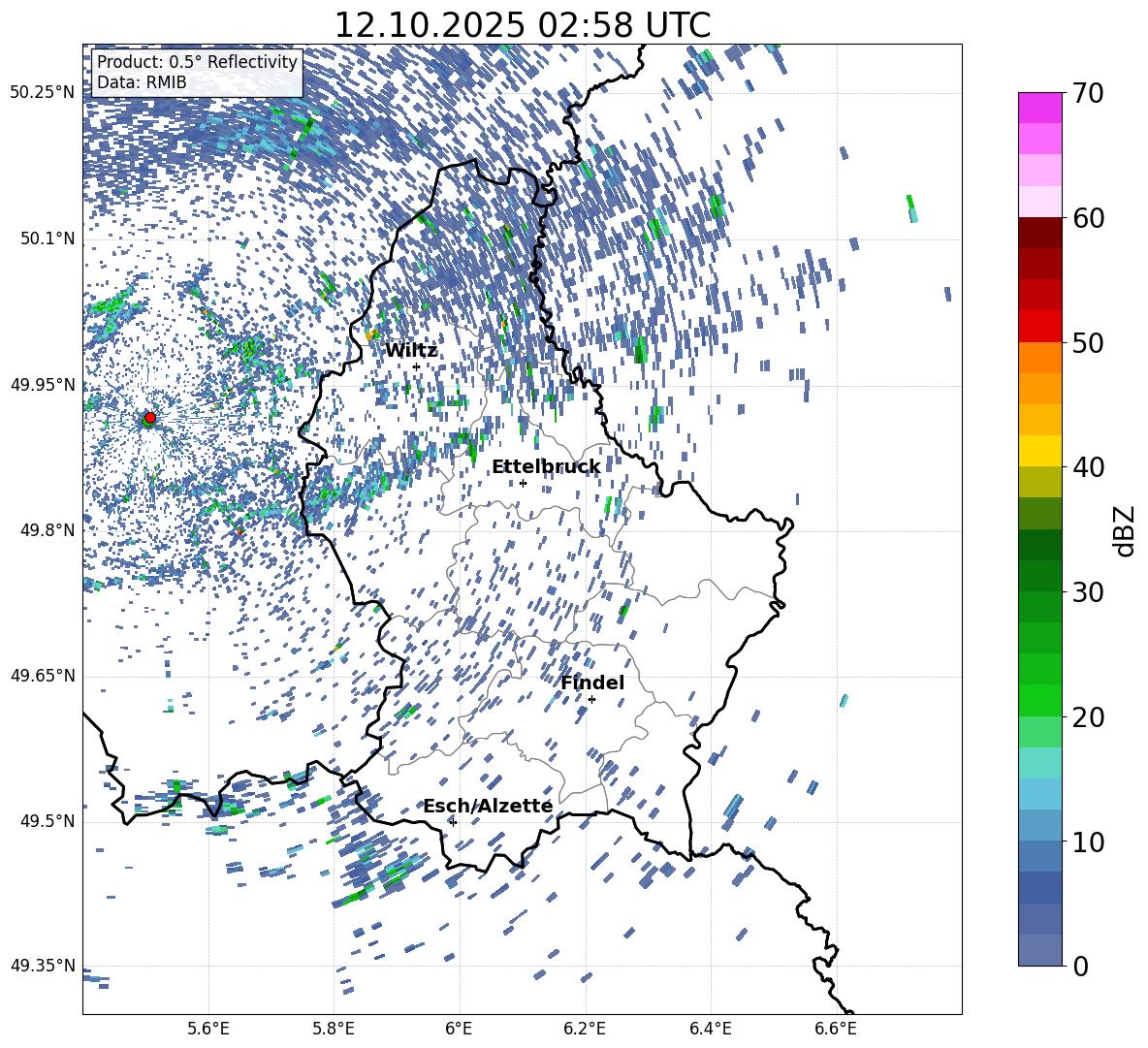Click the 'Data: RMIB' text
Screen dimensions: 1148x1048
142,82
